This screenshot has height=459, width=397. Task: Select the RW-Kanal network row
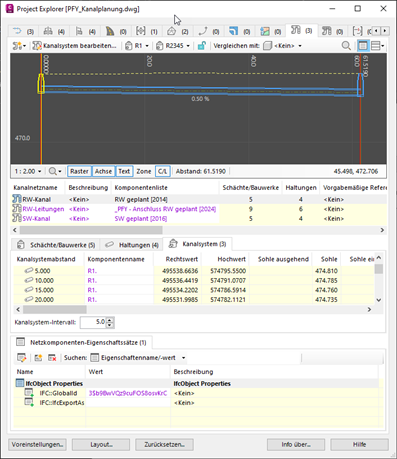[x=199, y=199]
